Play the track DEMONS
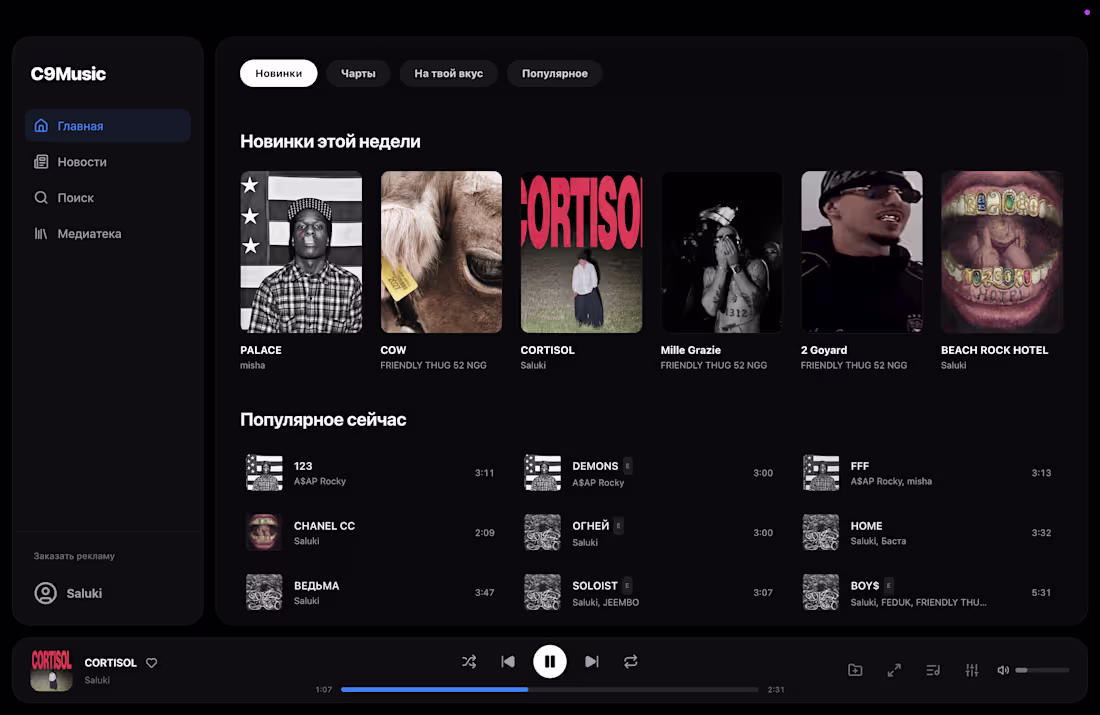 [649, 473]
